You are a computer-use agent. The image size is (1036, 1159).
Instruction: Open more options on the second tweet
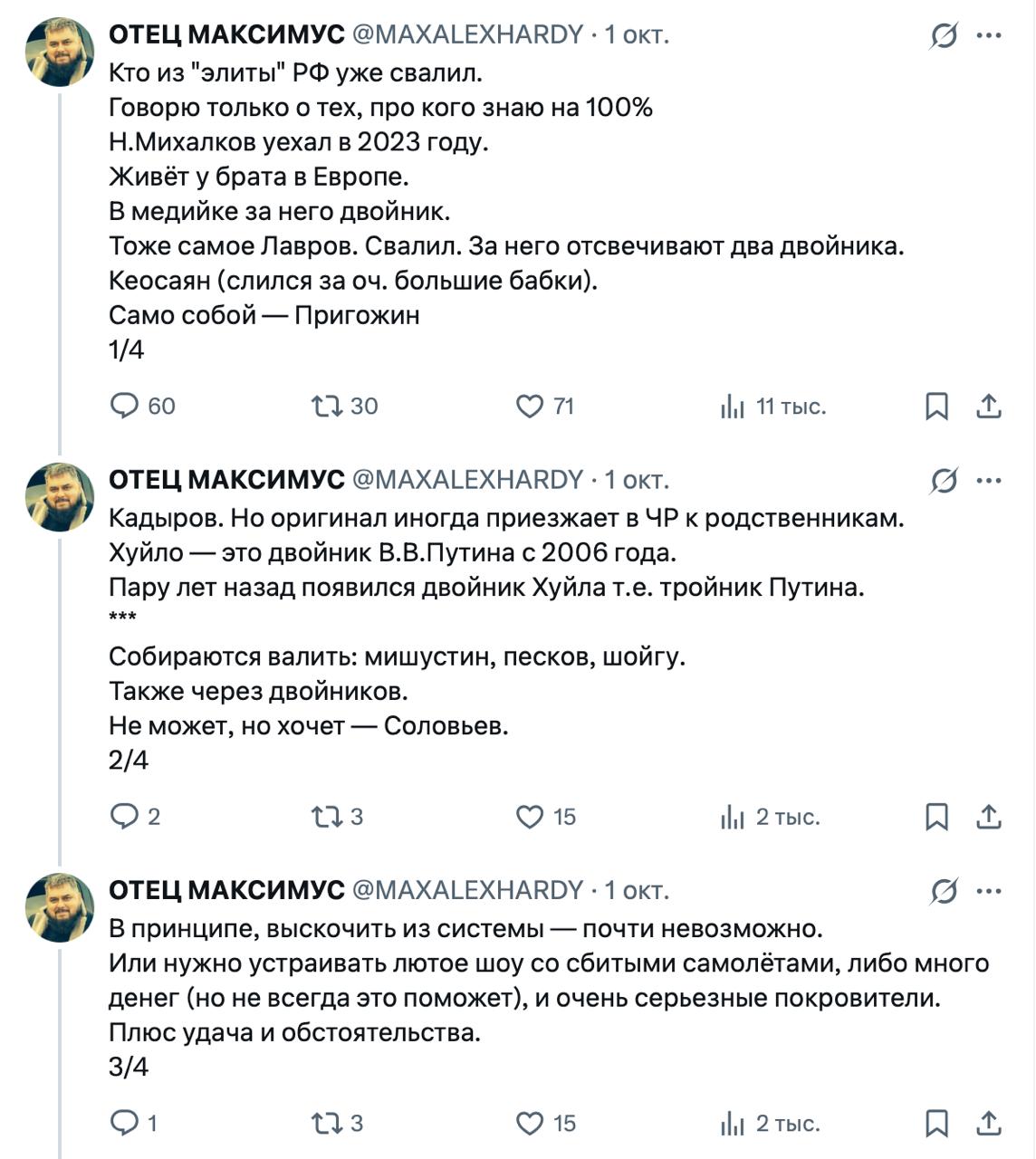pyautogui.click(x=989, y=481)
